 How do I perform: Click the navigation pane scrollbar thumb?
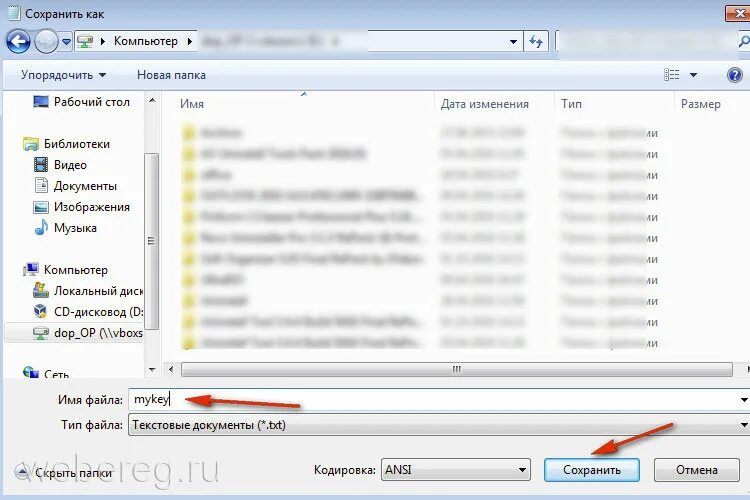click(152, 241)
